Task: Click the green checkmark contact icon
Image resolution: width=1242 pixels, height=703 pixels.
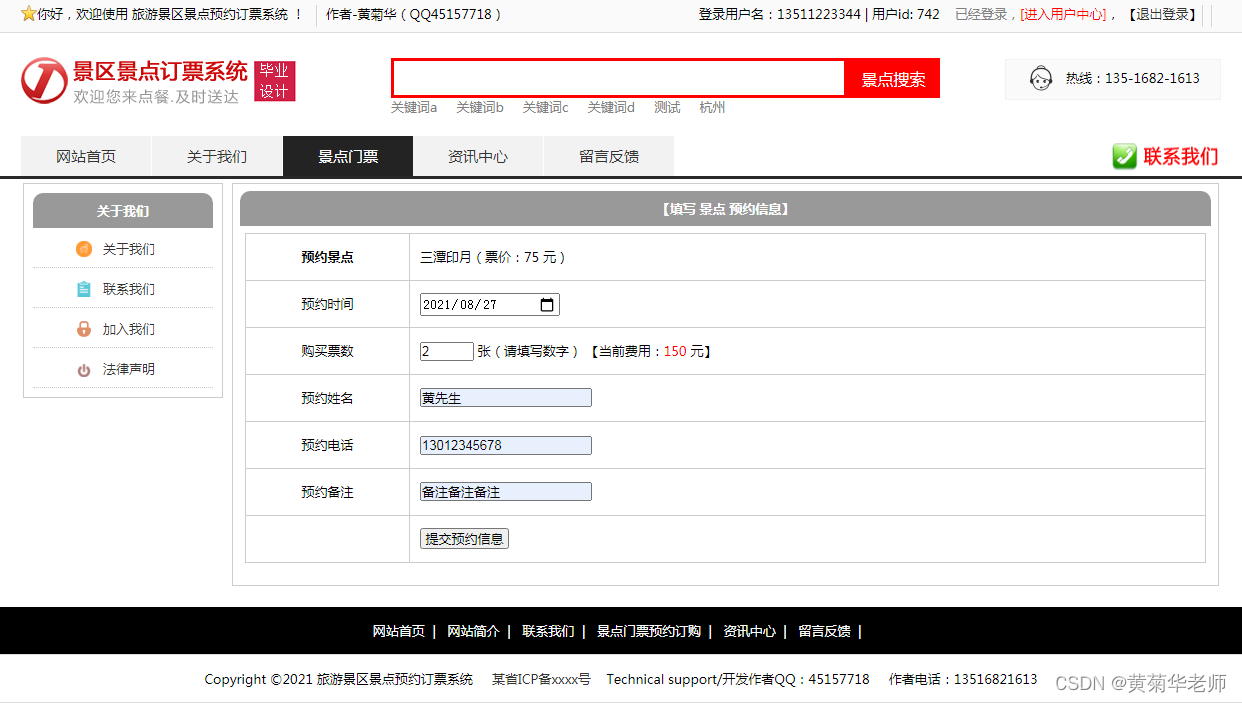Action: coord(1125,156)
